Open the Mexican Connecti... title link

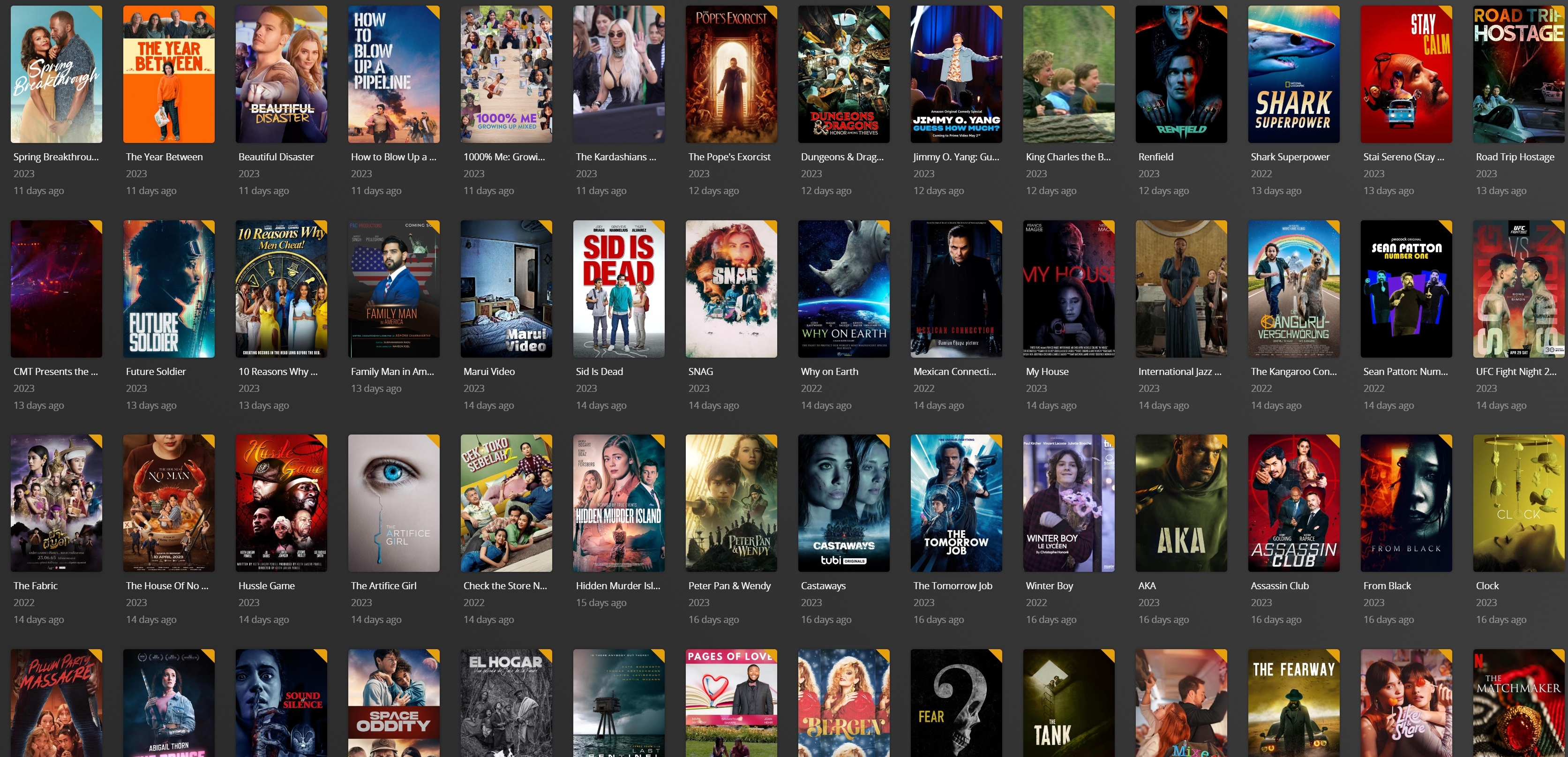[x=954, y=371]
